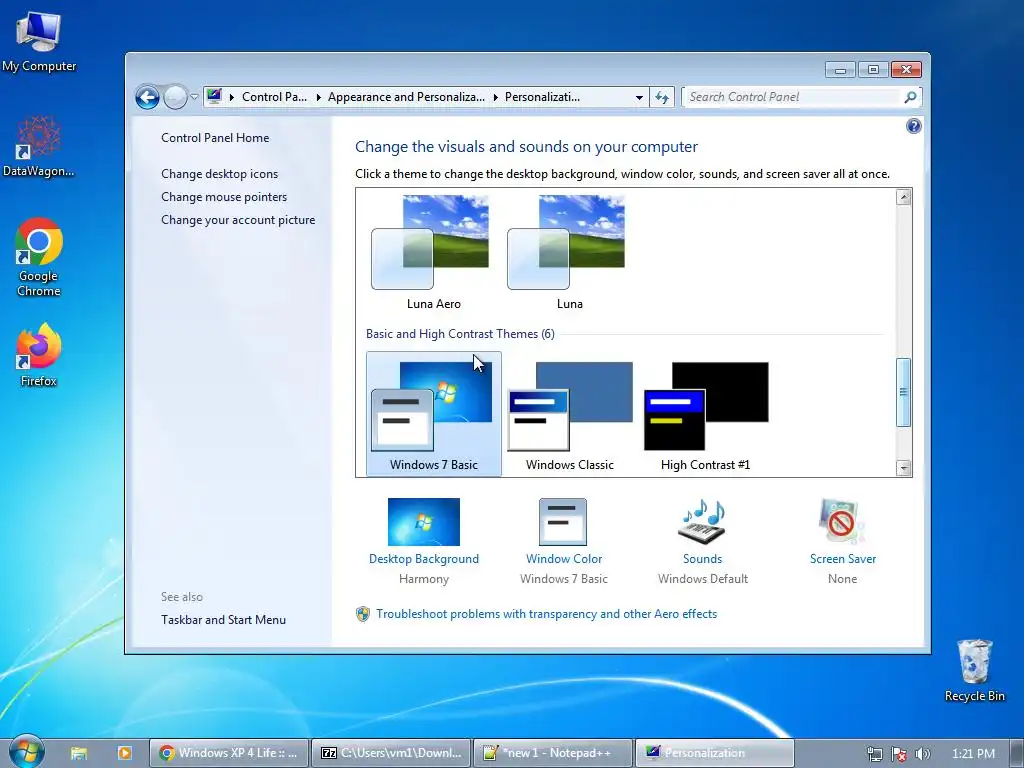1024x768 pixels.
Task: Click the magnifier search icon
Action: (x=910, y=97)
